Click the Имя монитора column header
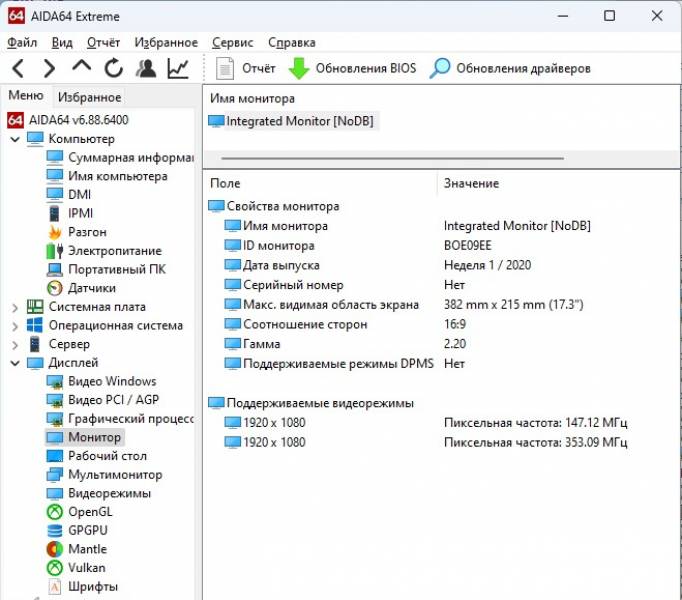Viewport: 682px width, 600px height. coord(252,98)
